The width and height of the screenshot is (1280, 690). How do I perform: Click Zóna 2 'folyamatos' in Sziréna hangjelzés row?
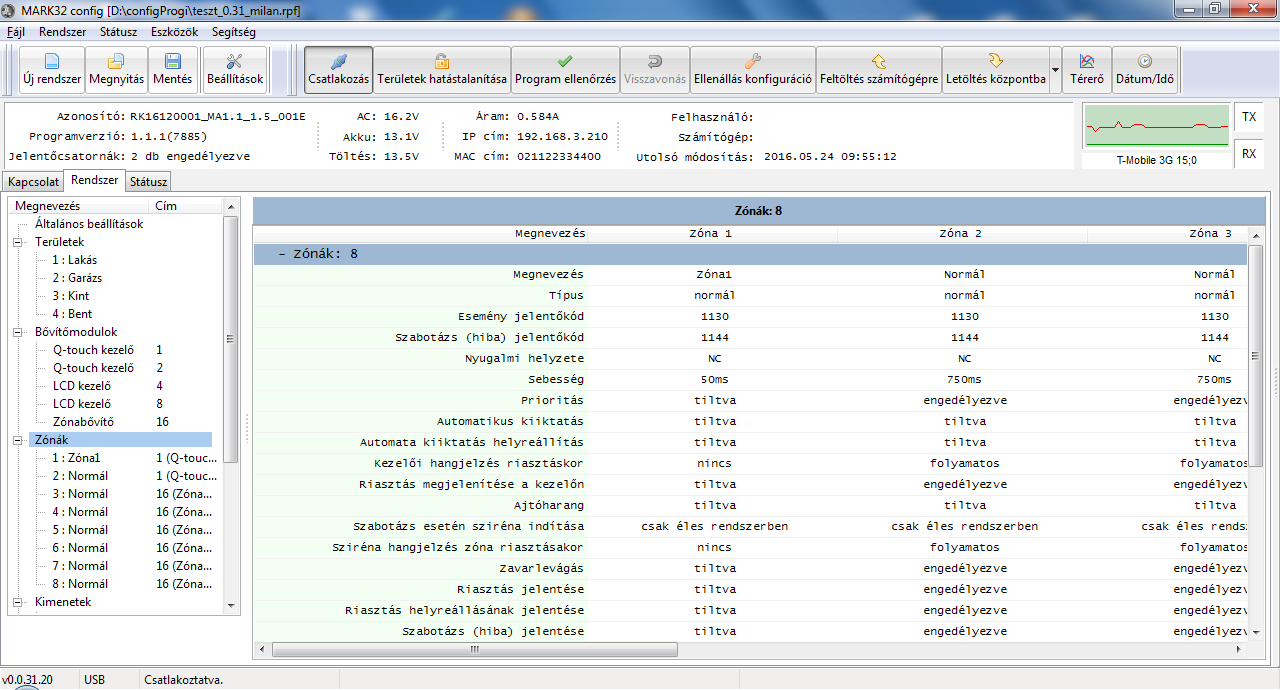click(x=965, y=547)
